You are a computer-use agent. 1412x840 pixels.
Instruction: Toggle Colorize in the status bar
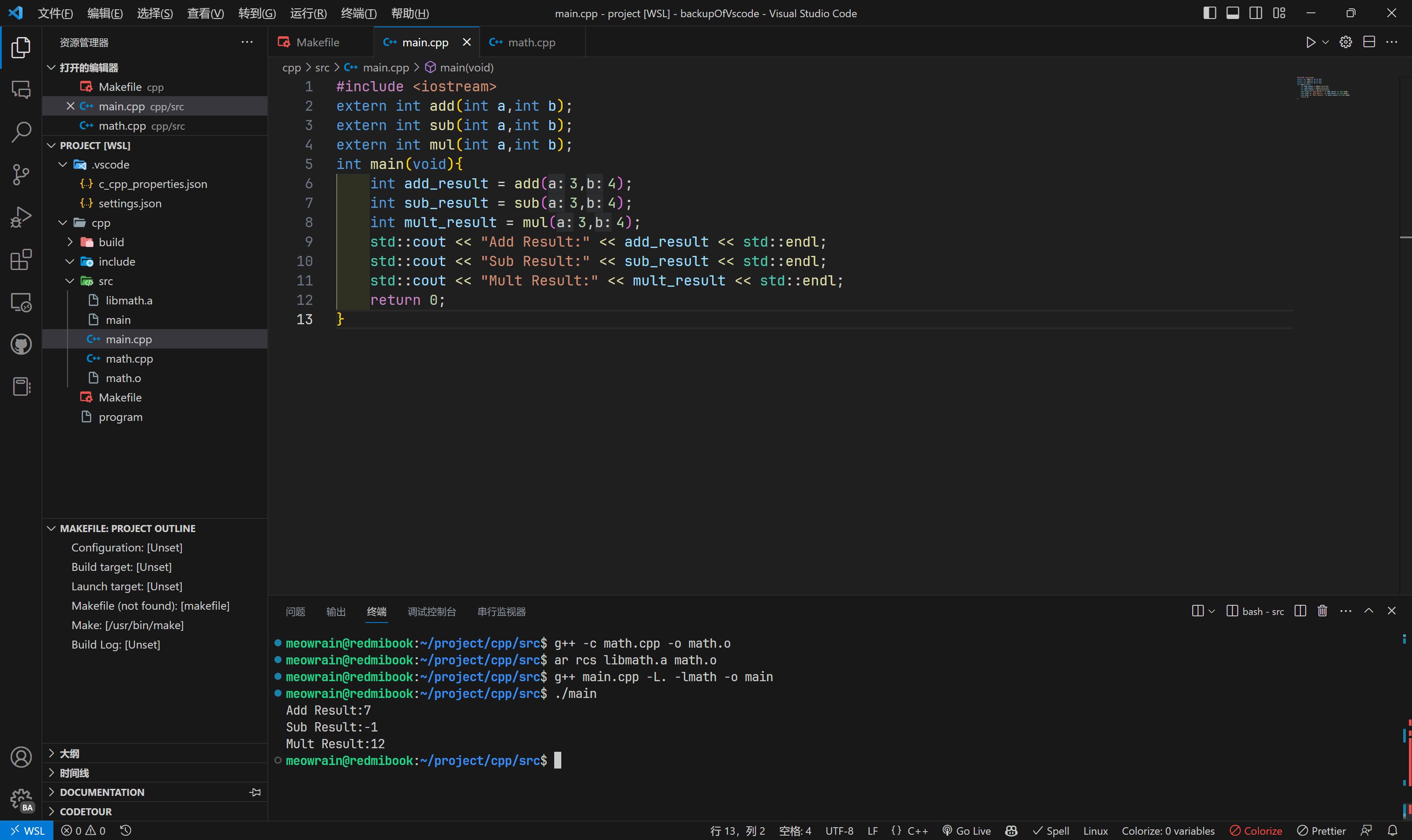pyautogui.click(x=1256, y=830)
